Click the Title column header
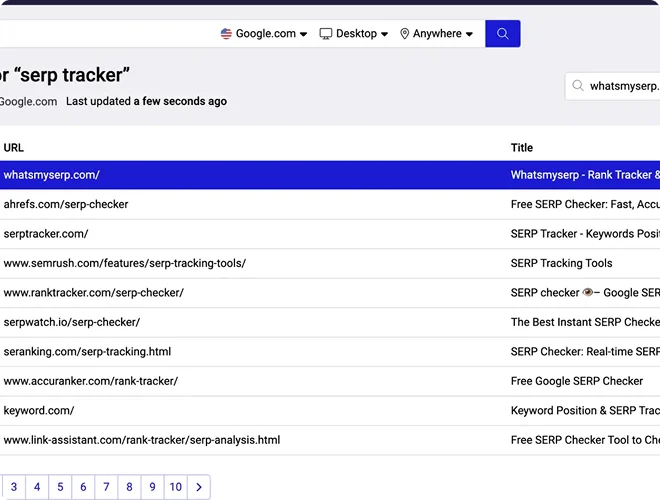Image resolution: width=660 pixels, height=500 pixels. coord(522,148)
